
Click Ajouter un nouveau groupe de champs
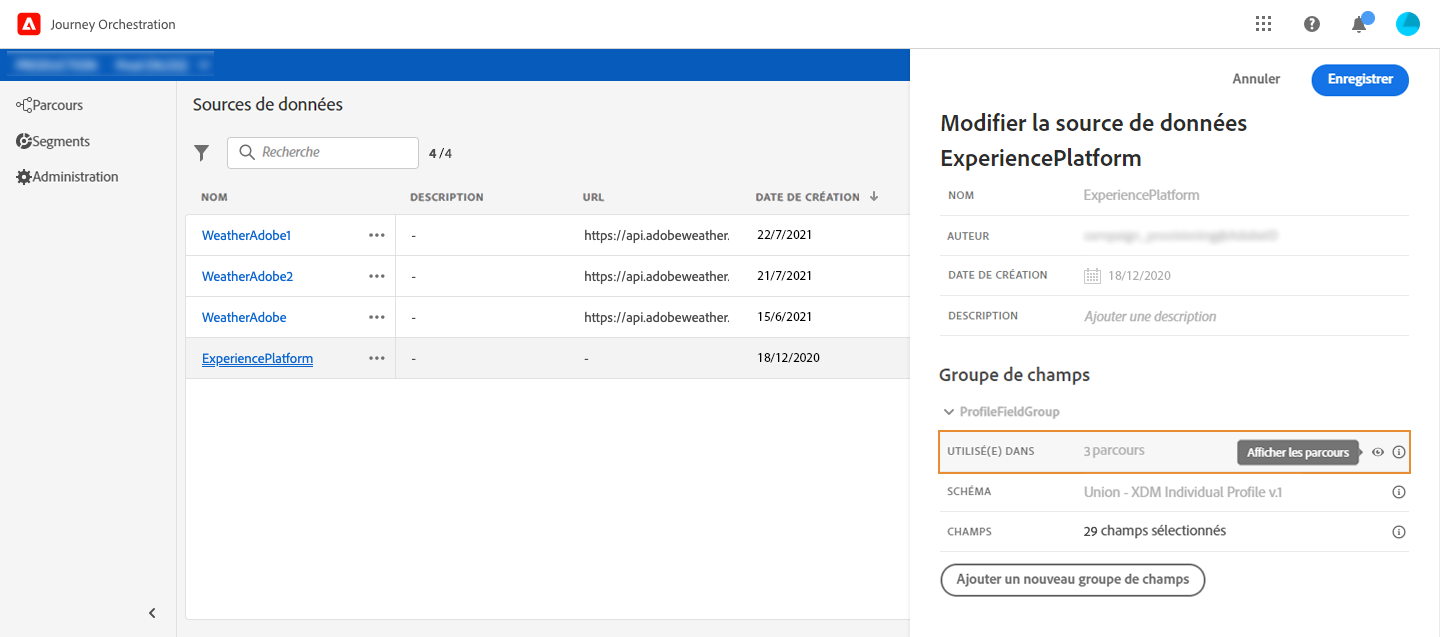1073,580
